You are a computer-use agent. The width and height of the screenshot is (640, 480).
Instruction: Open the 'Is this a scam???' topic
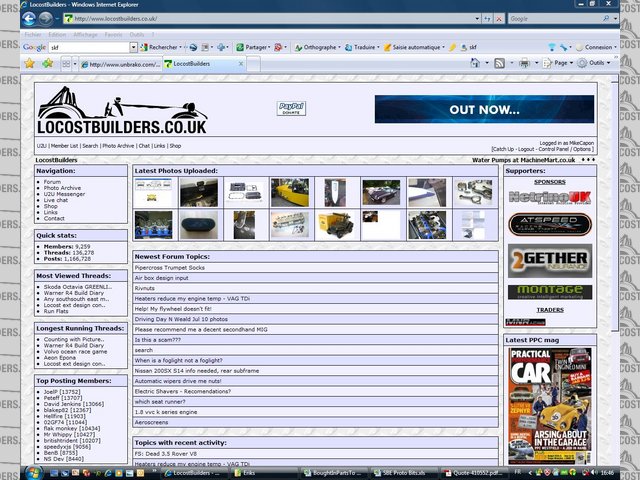point(158,340)
